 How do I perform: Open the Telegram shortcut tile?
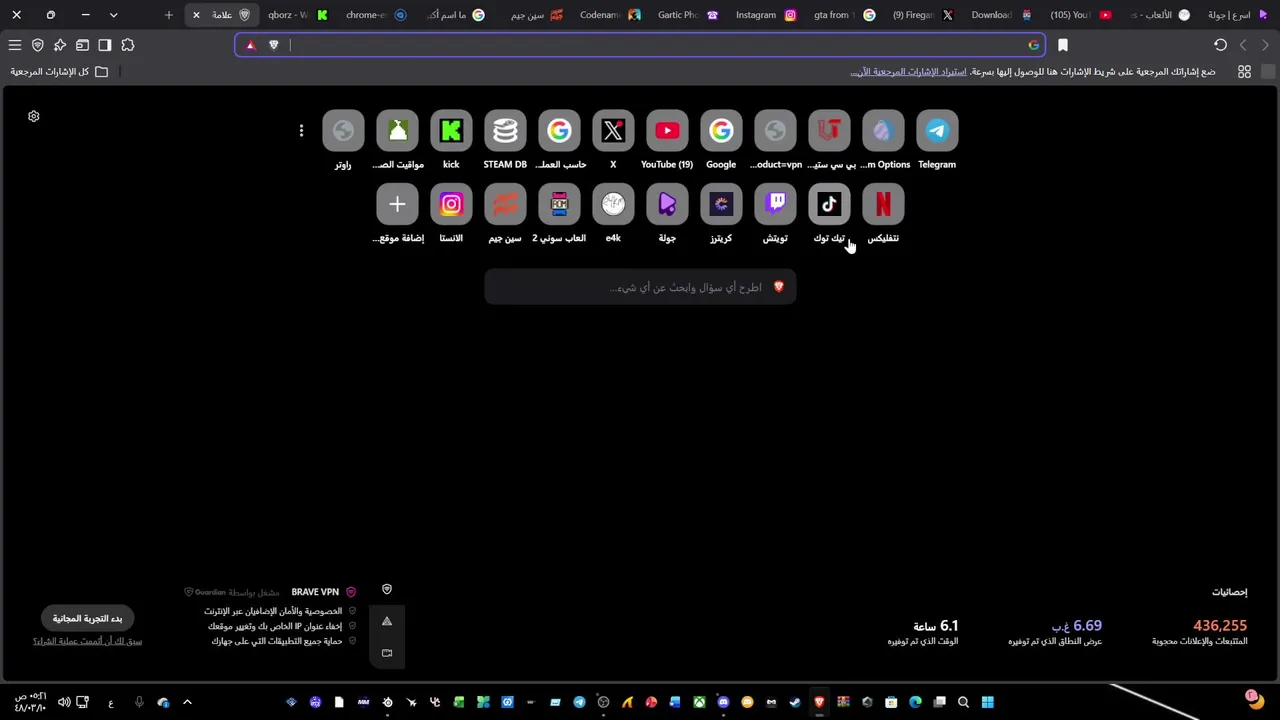(x=937, y=131)
